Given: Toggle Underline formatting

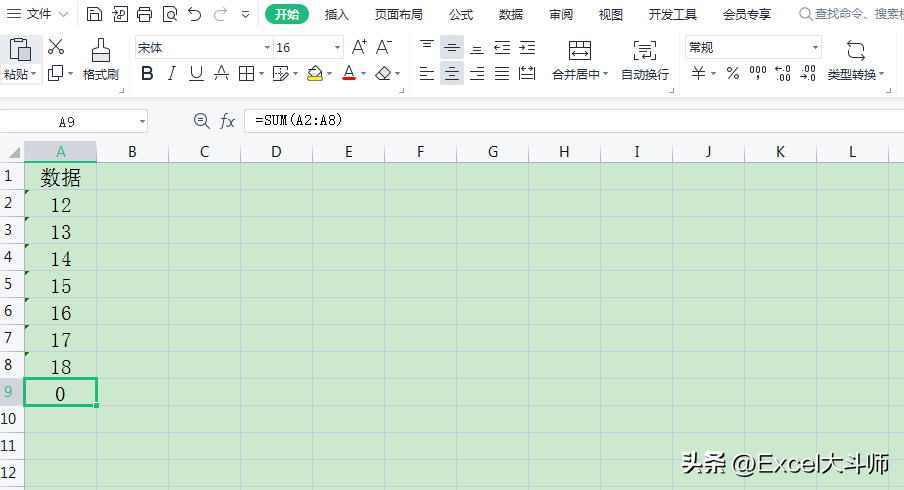Looking at the screenshot, I should tap(196, 73).
